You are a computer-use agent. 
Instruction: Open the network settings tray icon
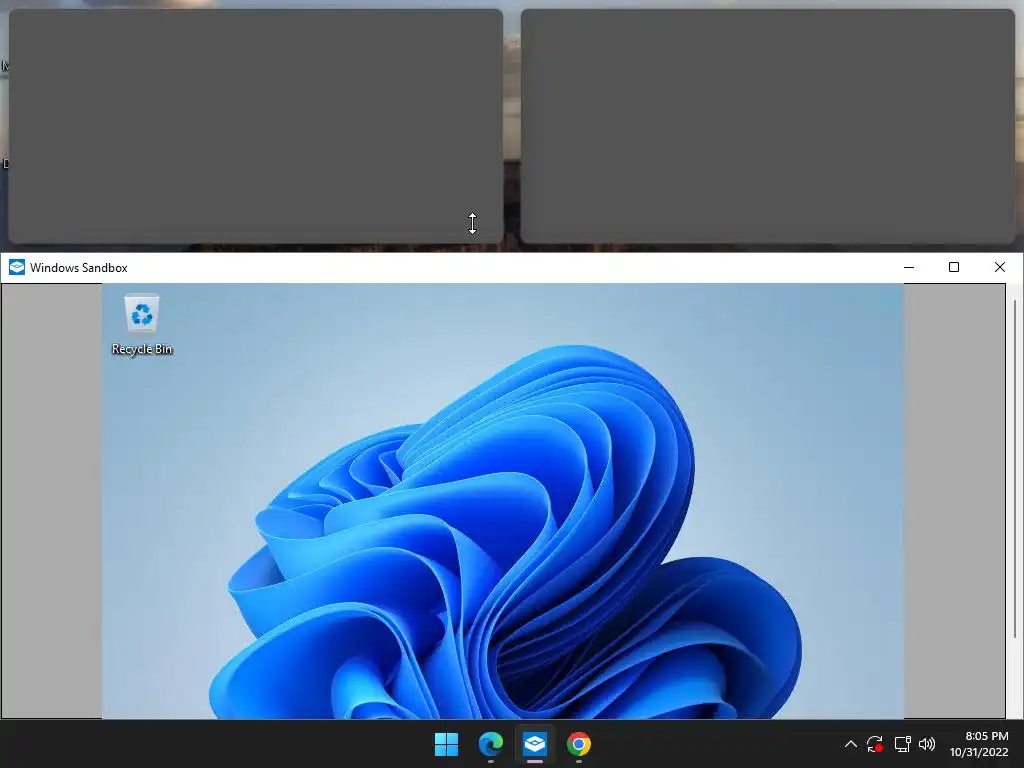(902, 744)
